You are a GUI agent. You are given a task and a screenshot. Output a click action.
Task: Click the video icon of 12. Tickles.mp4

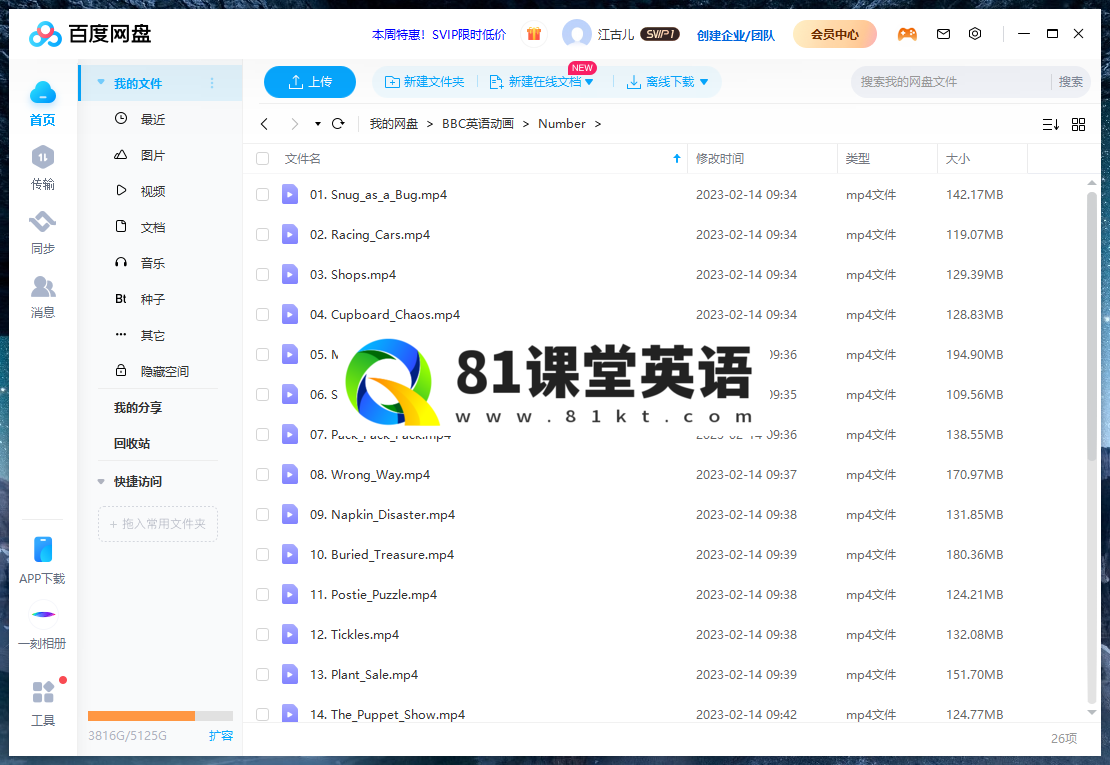point(290,634)
